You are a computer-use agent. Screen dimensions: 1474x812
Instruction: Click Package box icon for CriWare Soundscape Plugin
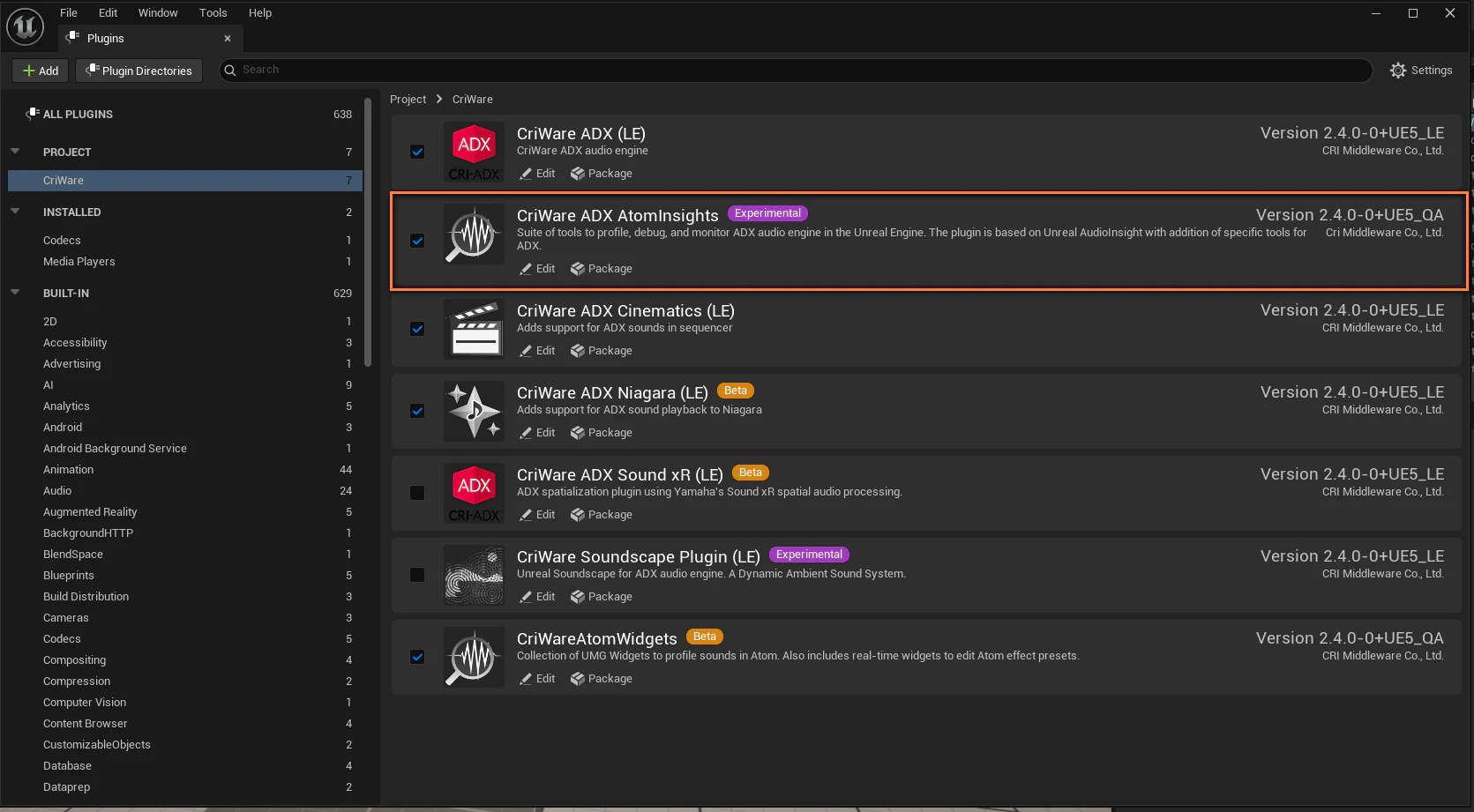pyautogui.click(x=578, y=597)
